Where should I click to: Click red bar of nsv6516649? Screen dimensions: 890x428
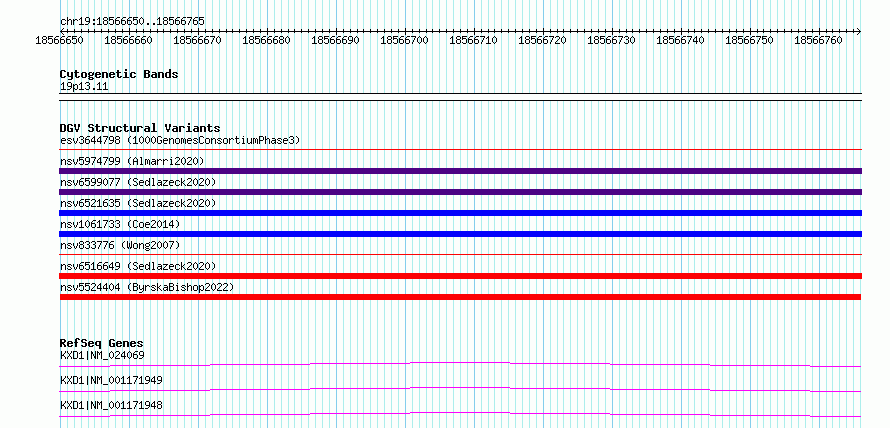tap(460, 276)
